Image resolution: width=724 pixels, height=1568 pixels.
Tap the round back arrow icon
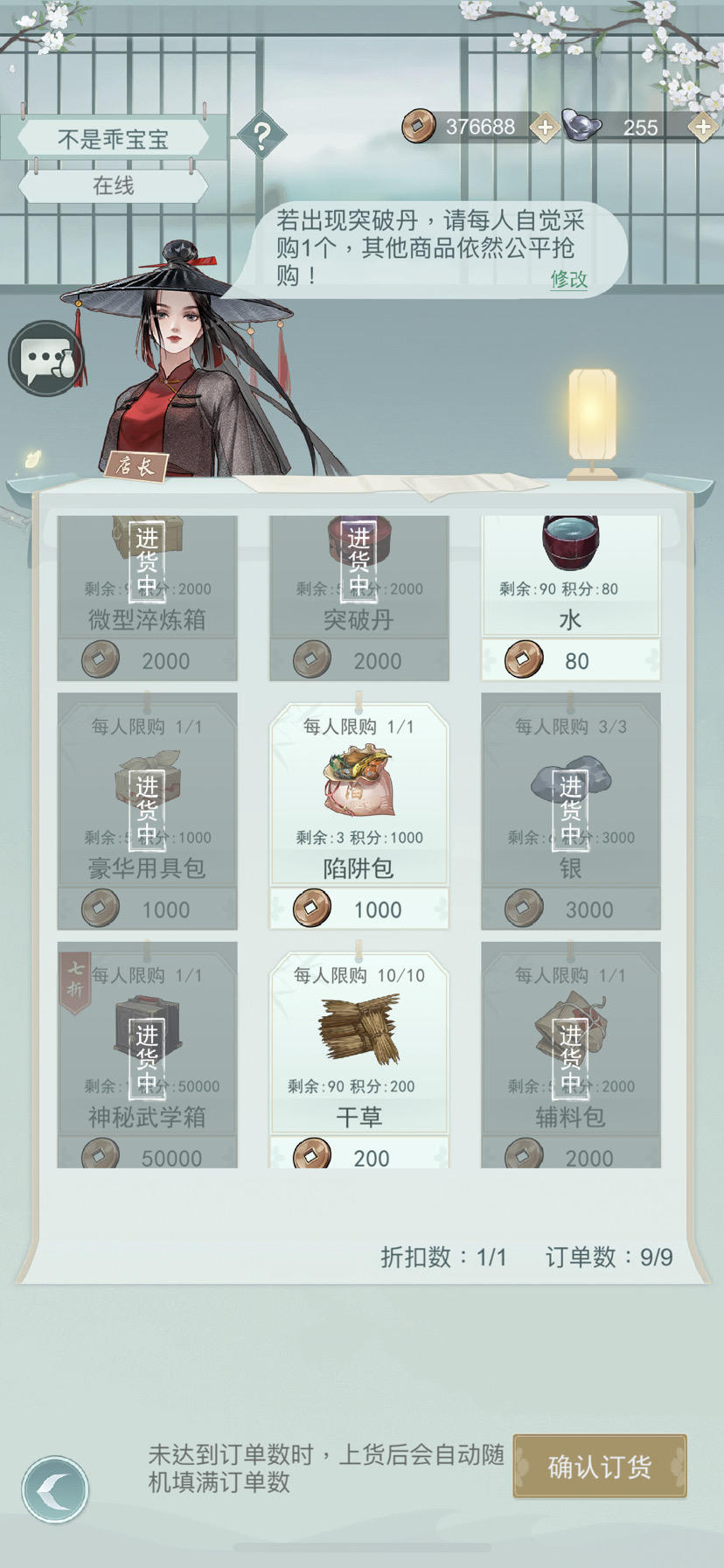(x=55, y=1488)
